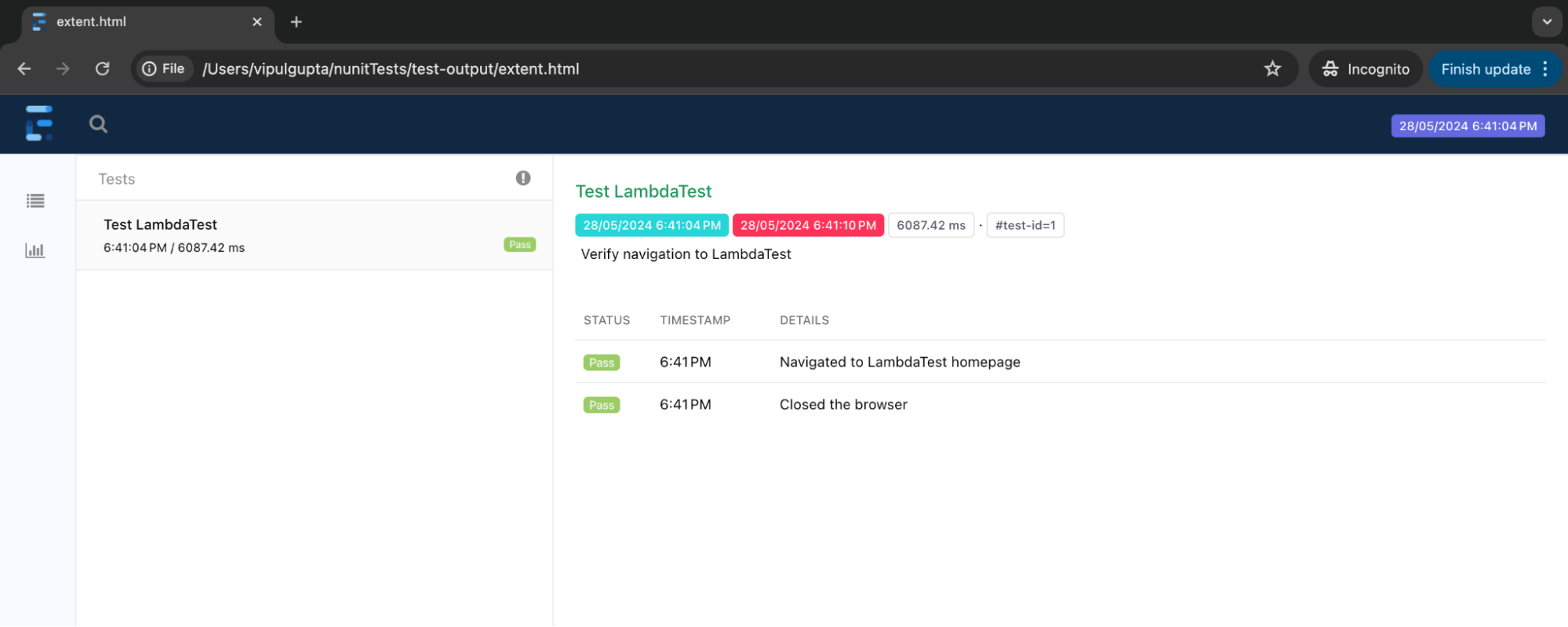Click the Test LambdaTest green heading

[x=643, y=191]
